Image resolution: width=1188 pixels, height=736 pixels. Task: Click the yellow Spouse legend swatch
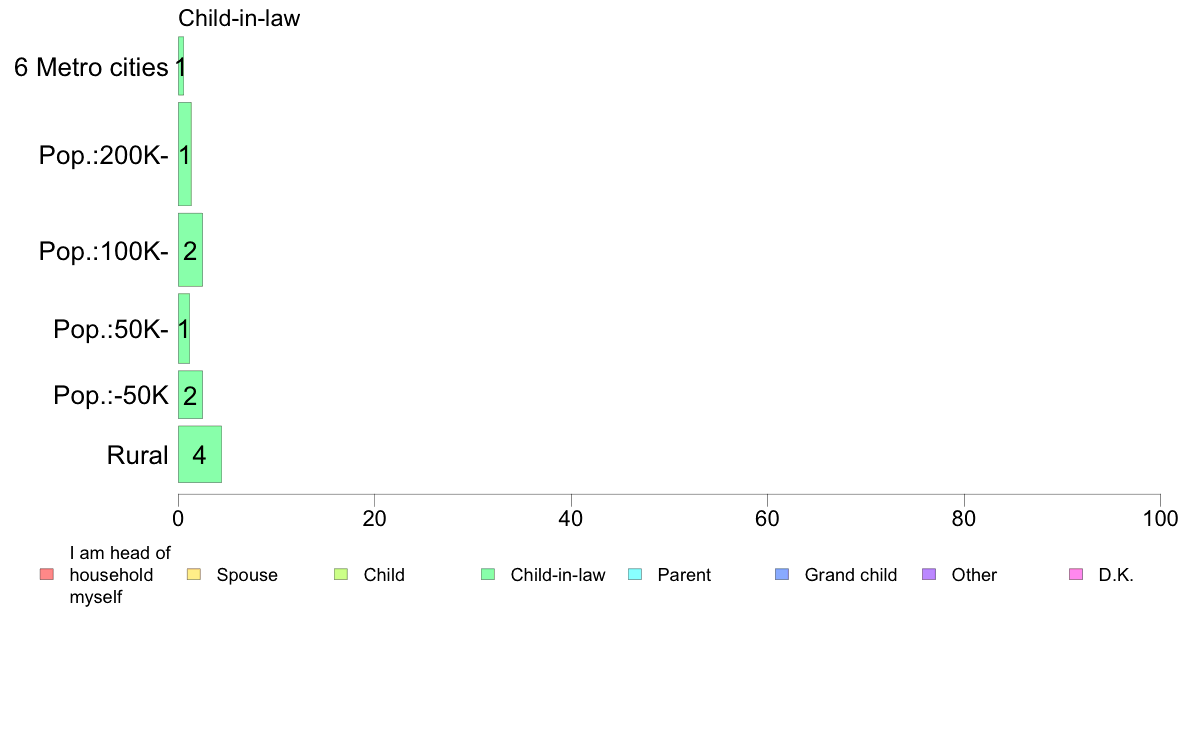[194, 575]
